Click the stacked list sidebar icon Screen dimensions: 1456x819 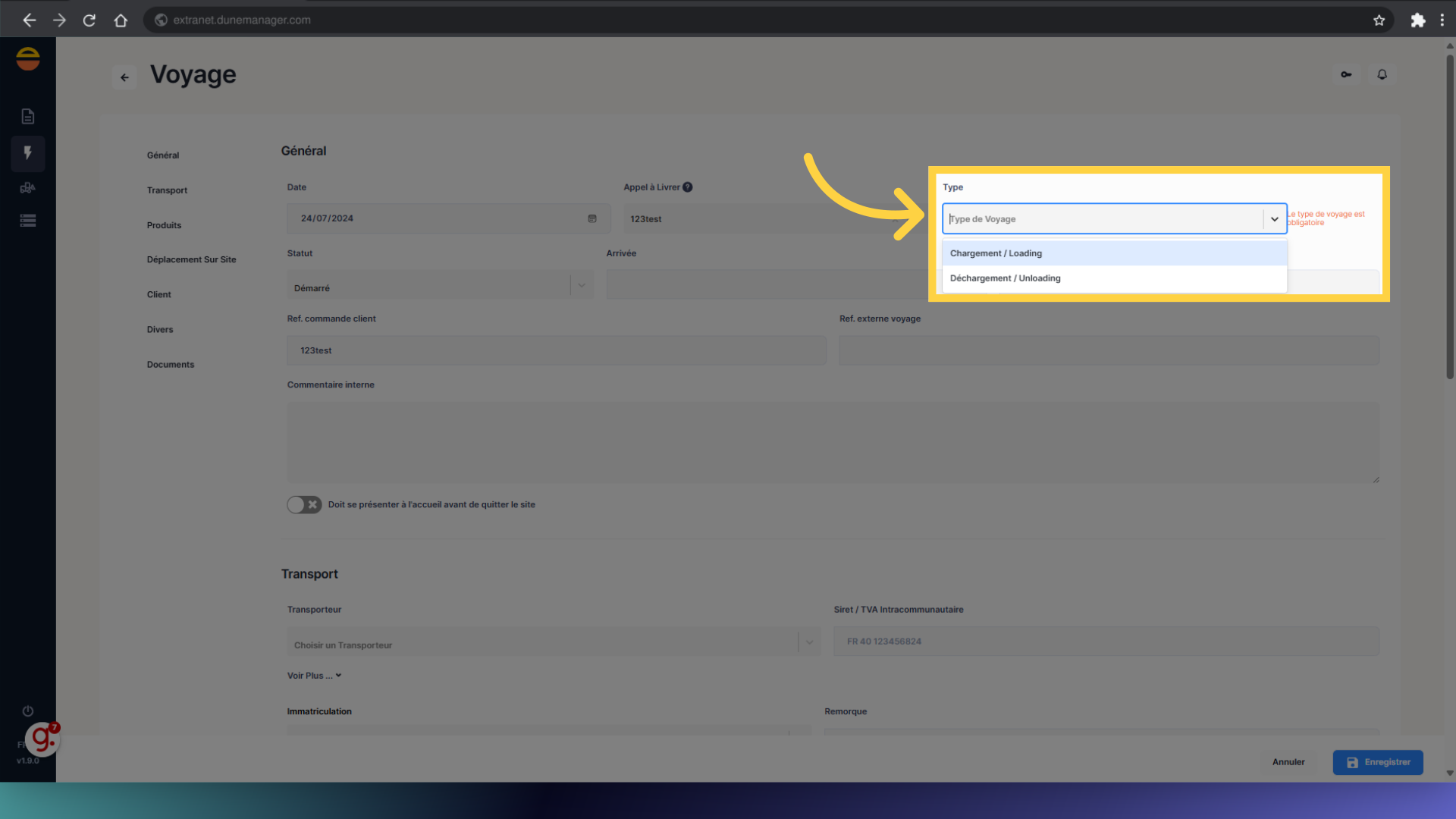28,221
